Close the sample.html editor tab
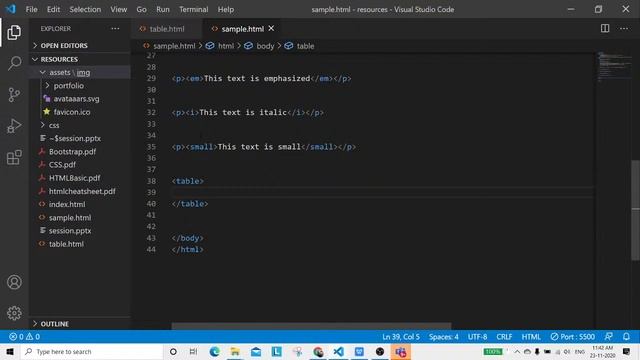The image size is (640, 360). point(271,28)
